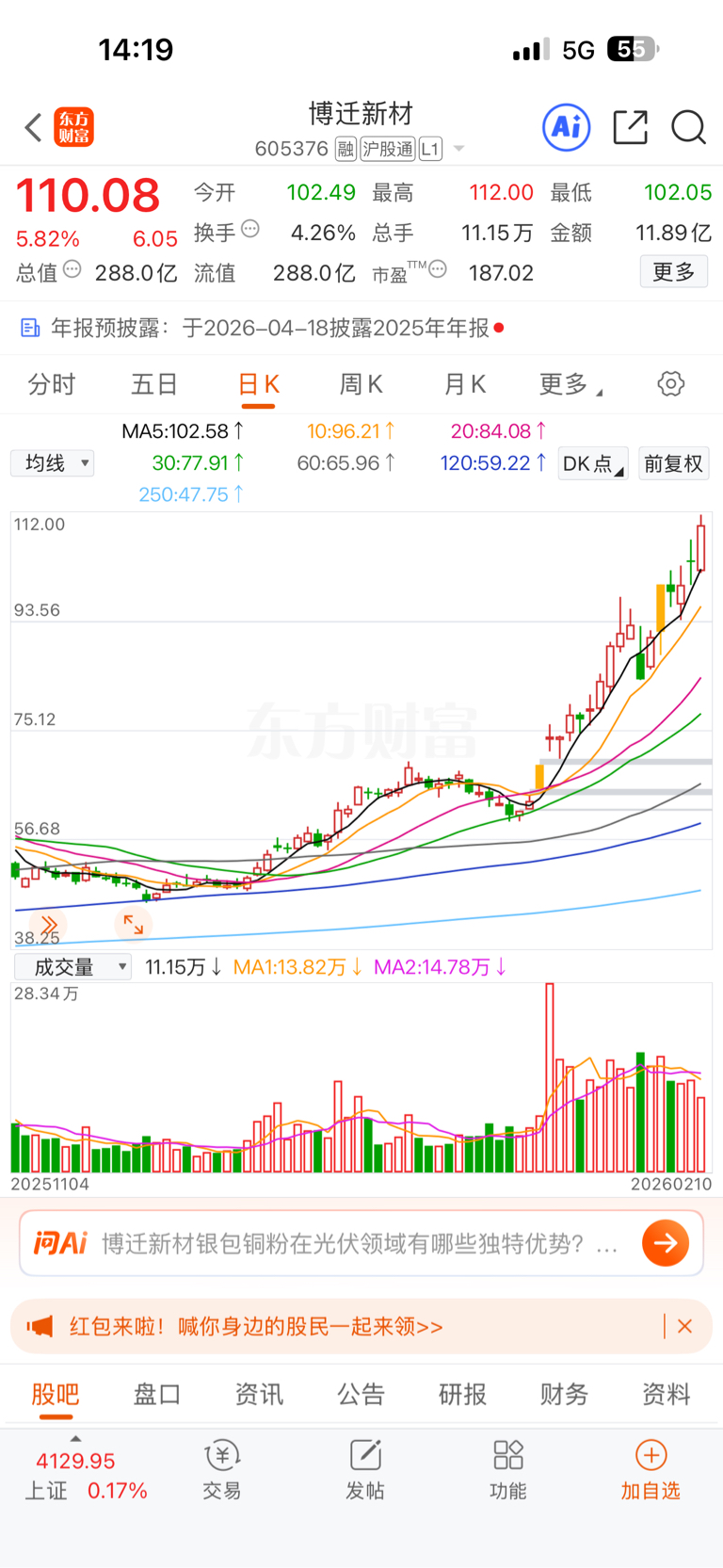The width and height of the screenshot is (723, 1568).
Task: Click the 问Ai question input field
Action: click(x=361, y=1243)
